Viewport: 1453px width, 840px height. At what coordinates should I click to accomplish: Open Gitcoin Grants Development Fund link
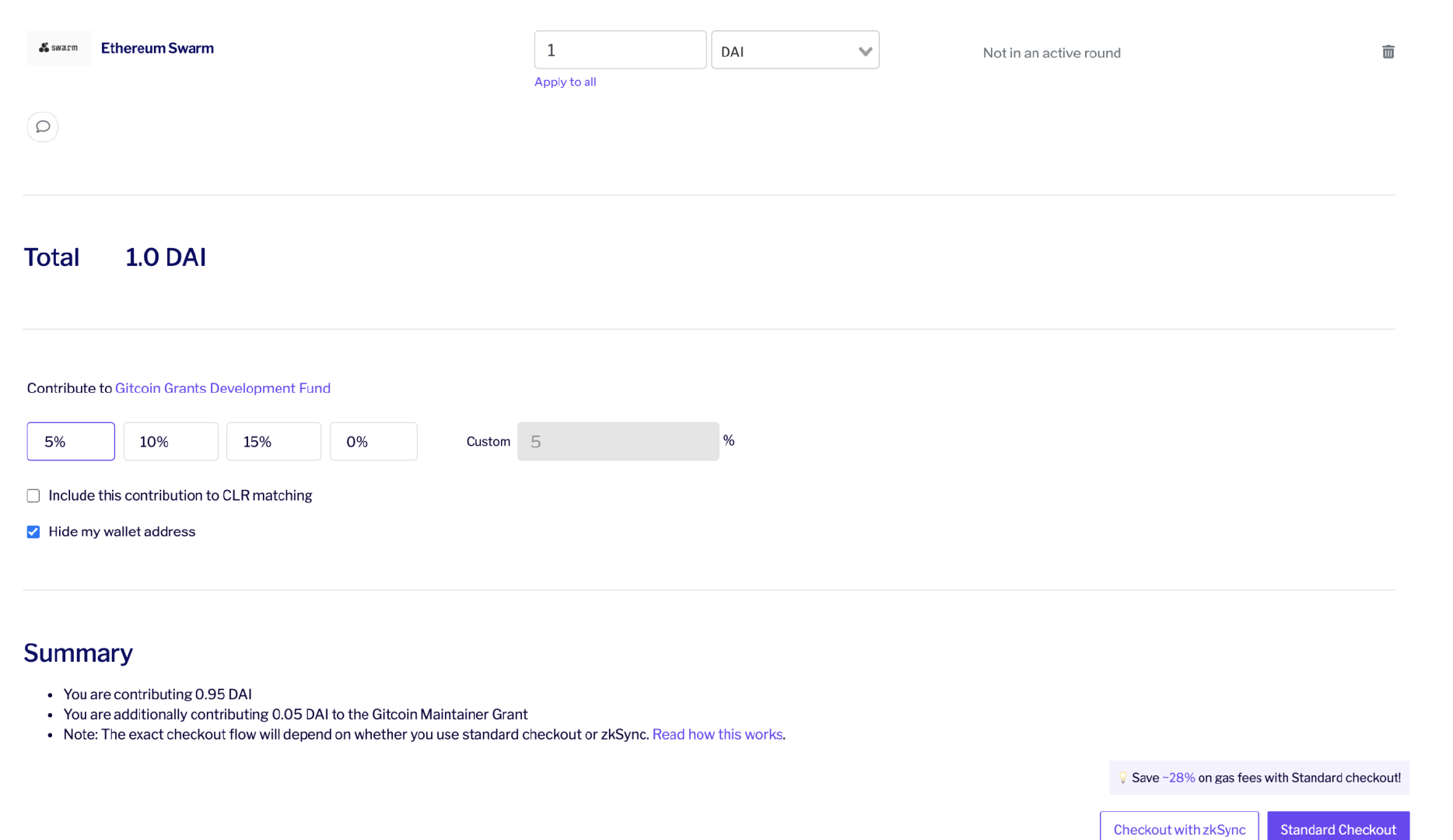pyautogui.click(x=222, y=388)
